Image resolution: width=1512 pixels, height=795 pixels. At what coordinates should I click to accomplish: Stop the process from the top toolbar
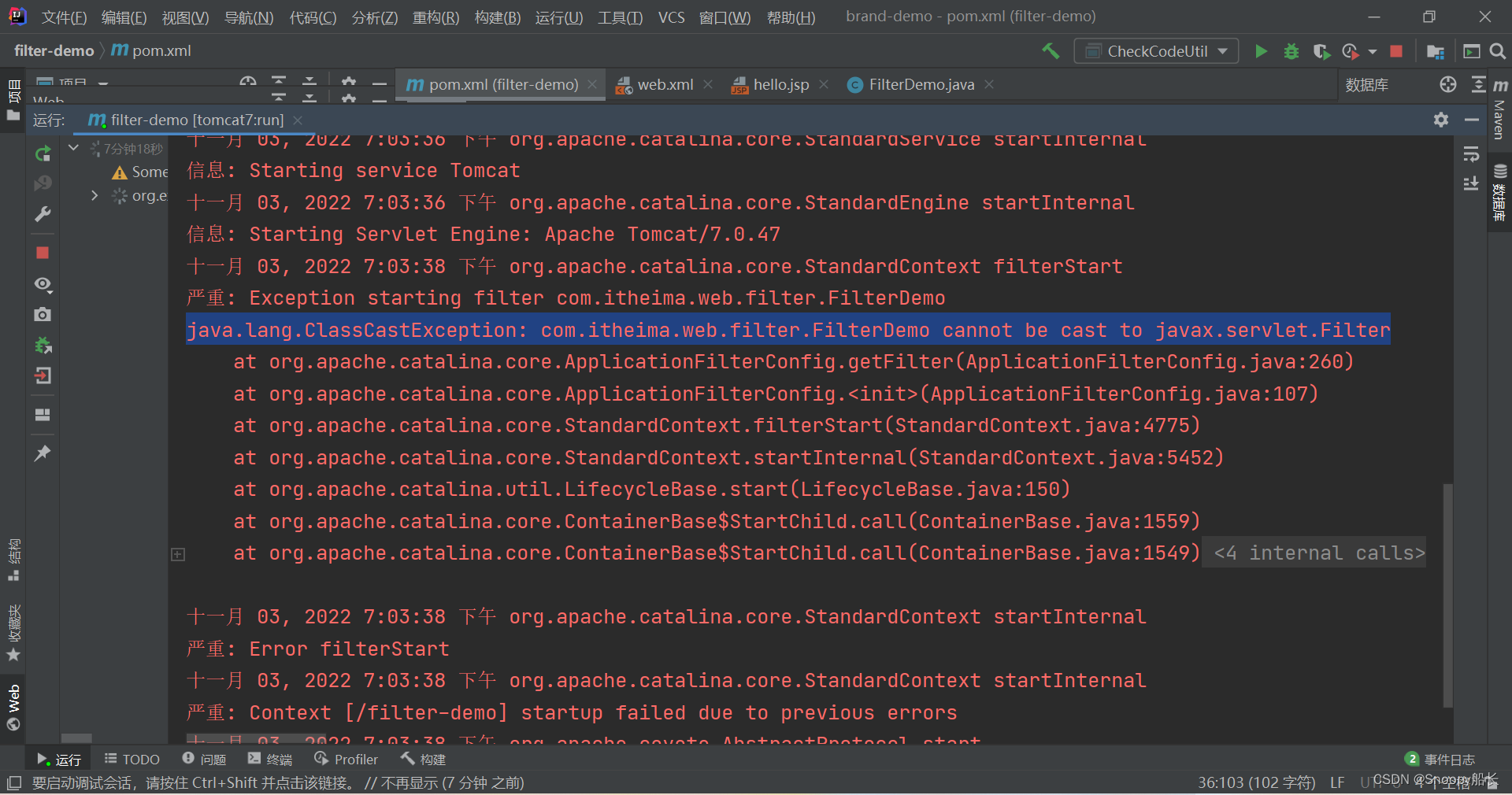(x=1396, y=51)
